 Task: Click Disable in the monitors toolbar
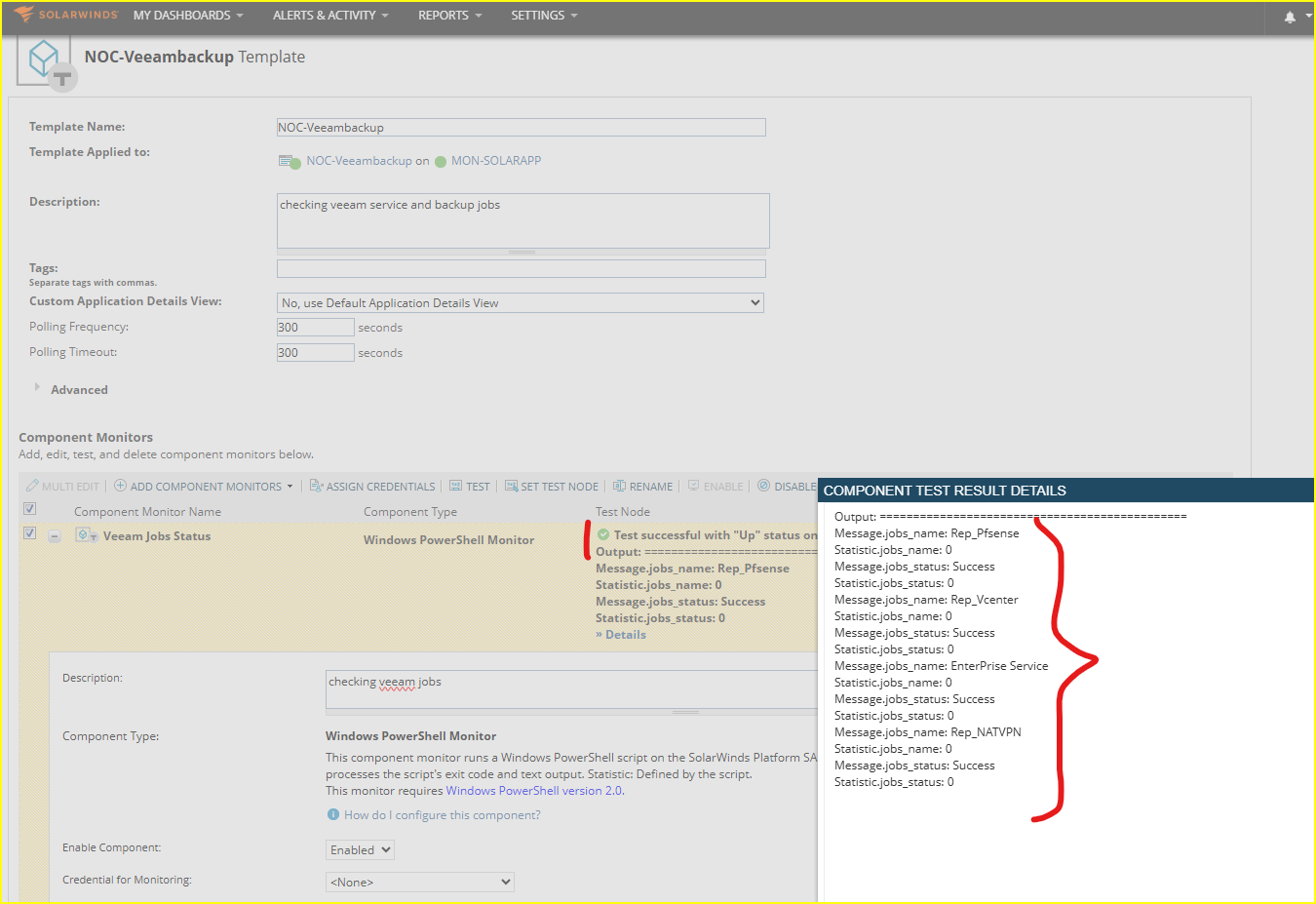click(788, 486)
